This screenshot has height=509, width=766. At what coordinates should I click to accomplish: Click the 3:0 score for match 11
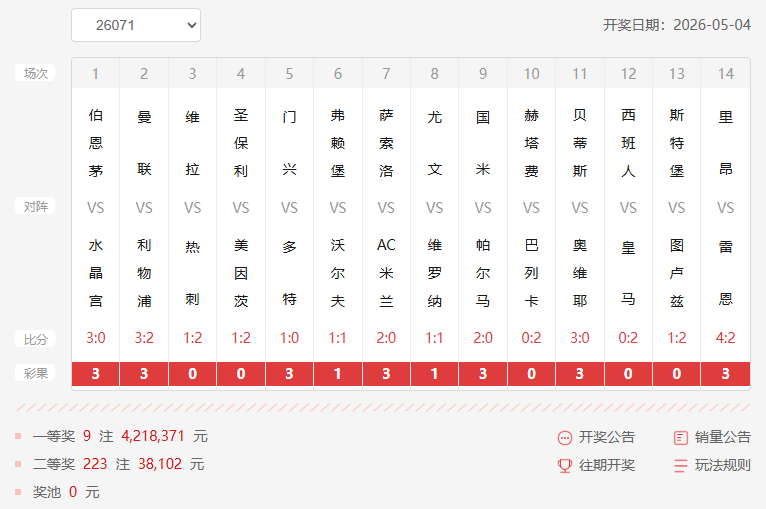[580, 338]
